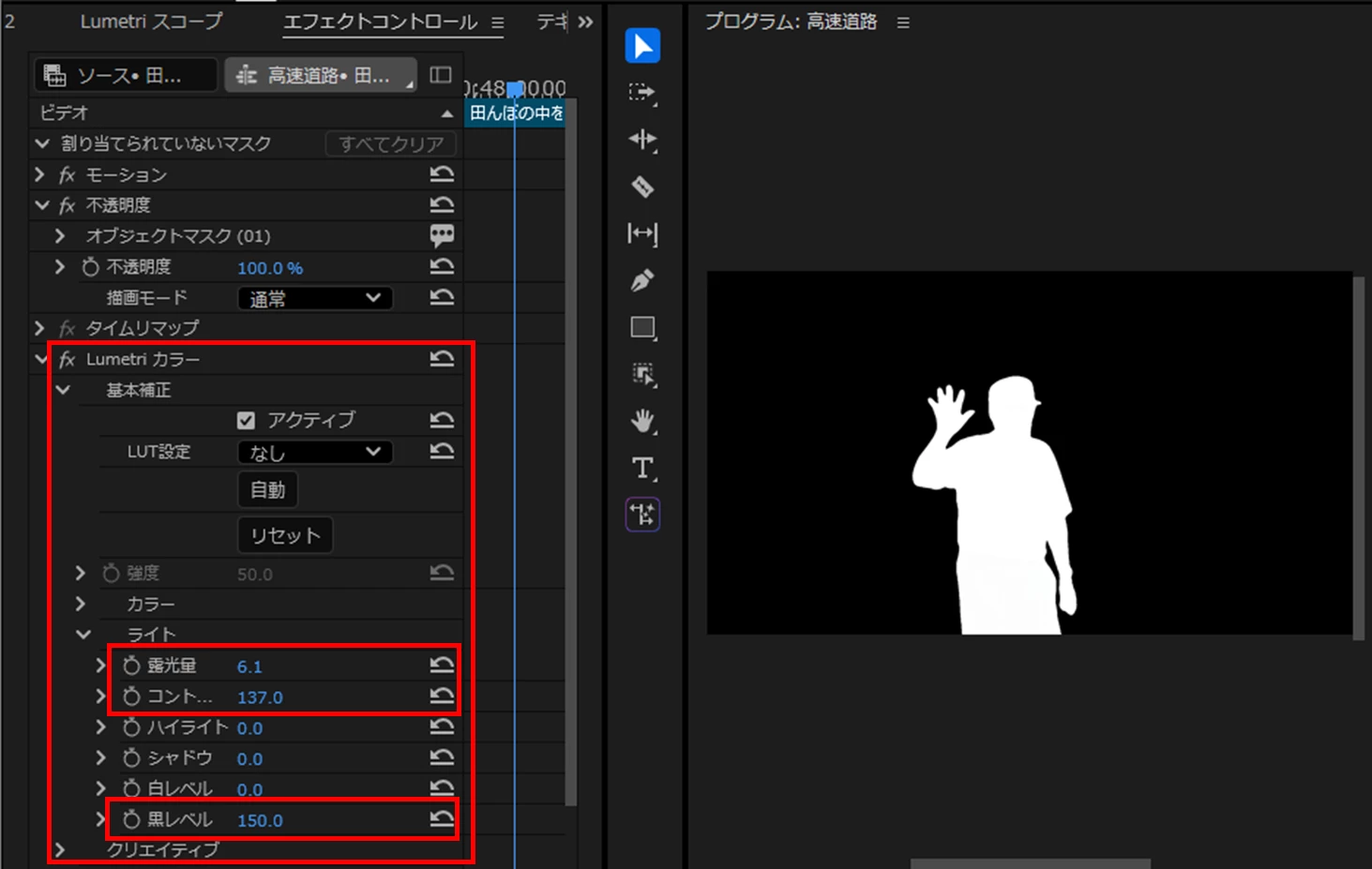Select the Razor tool
The image size is (1372, 869).
(642, 187)
